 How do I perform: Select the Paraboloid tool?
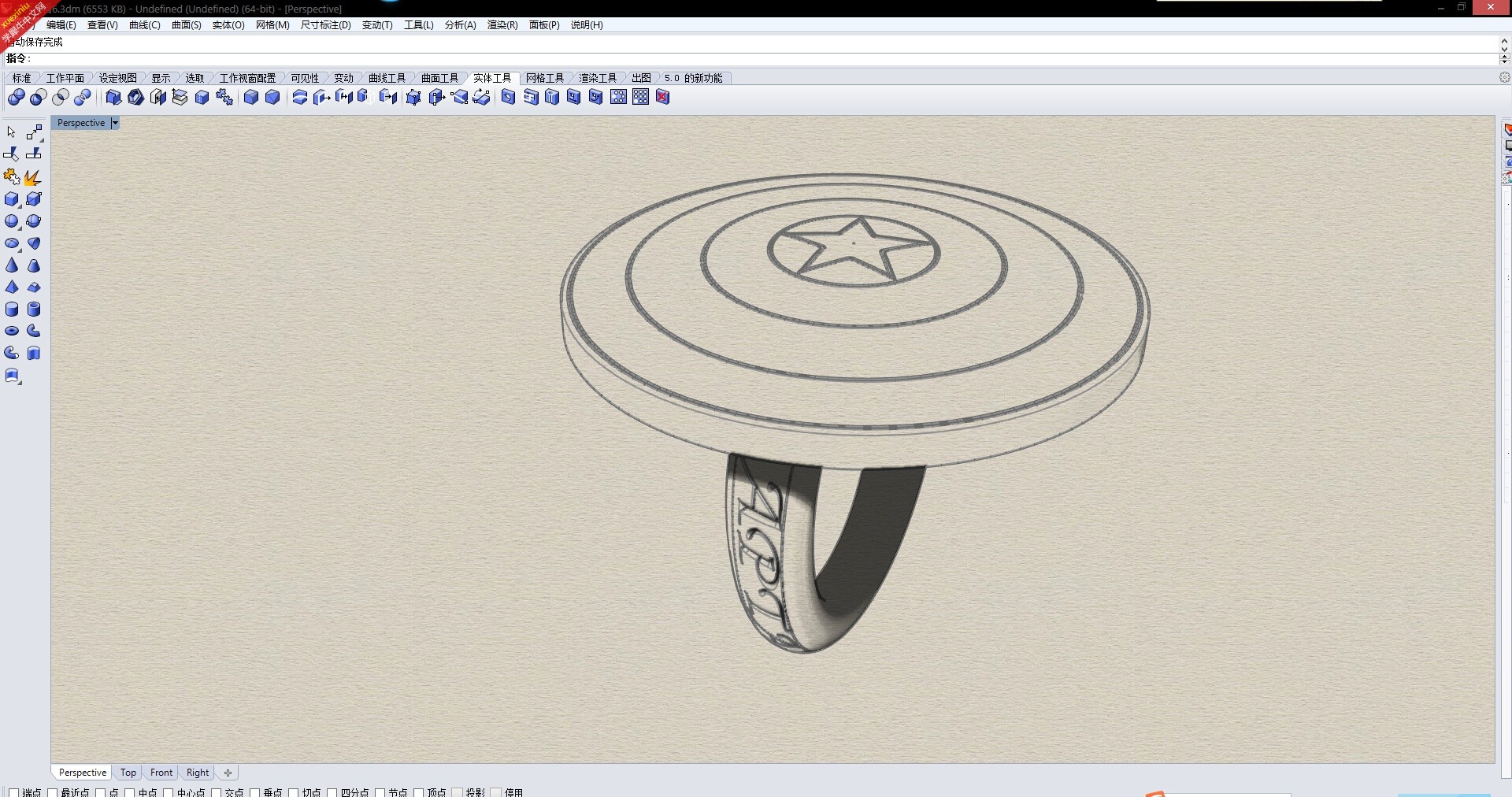pos(33,243)
